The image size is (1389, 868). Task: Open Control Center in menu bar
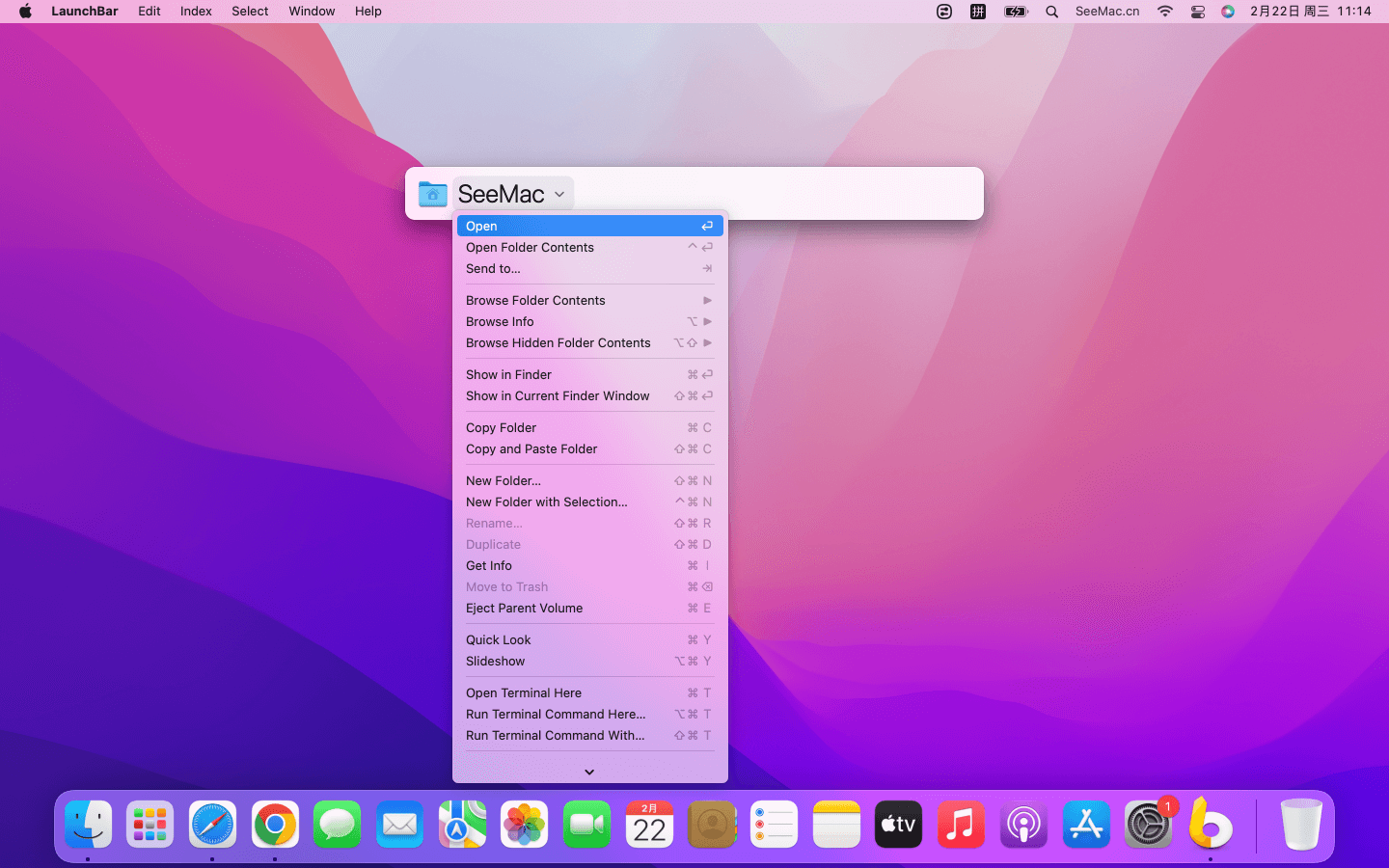click(x=1198, y=12)
